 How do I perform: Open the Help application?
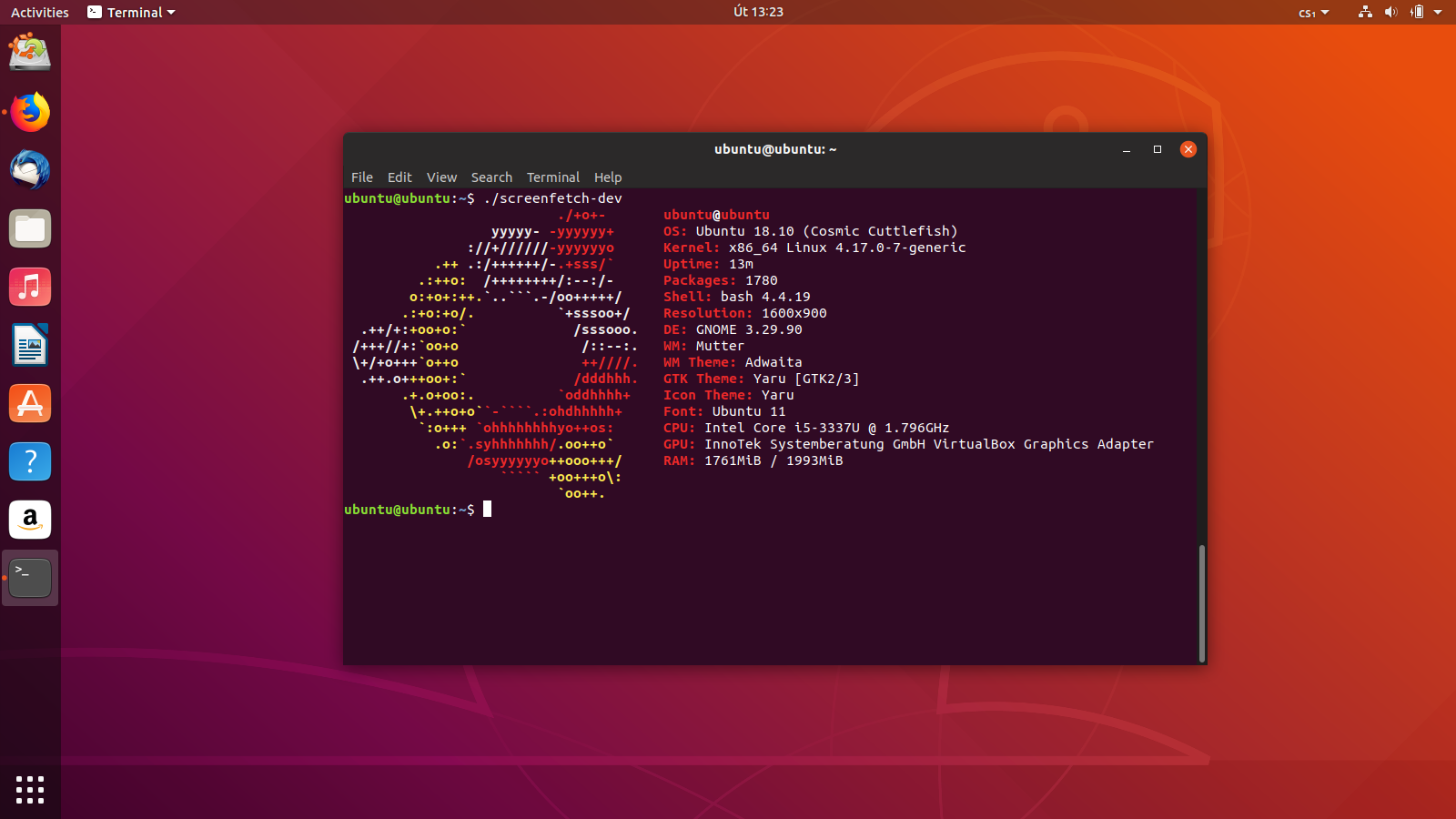pos(30,461)
